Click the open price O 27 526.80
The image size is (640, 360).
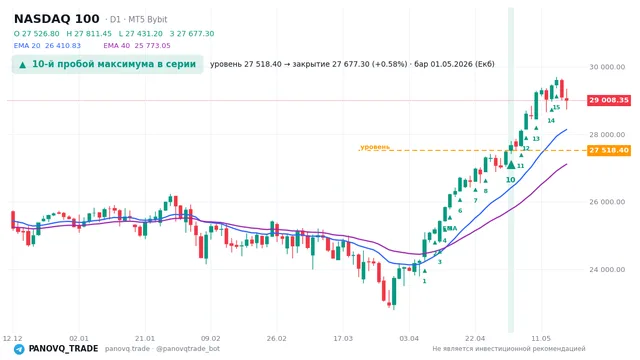[x=36, y=33]
